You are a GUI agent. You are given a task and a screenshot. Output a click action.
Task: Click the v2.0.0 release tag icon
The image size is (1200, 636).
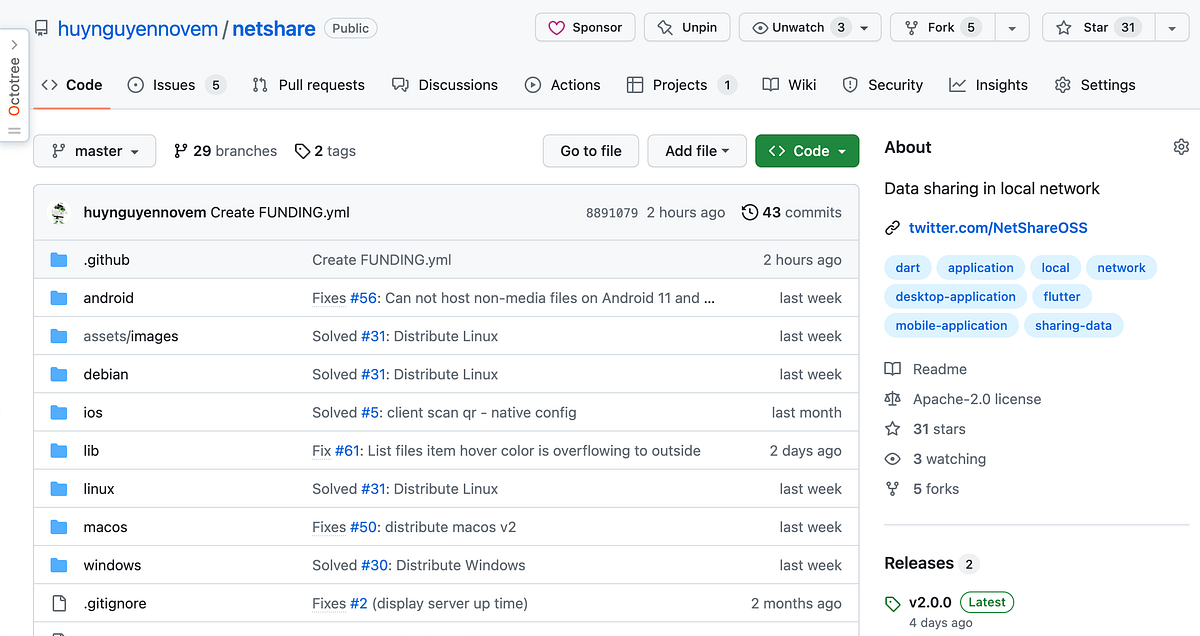pyautogui.click(x=892, y=603)
